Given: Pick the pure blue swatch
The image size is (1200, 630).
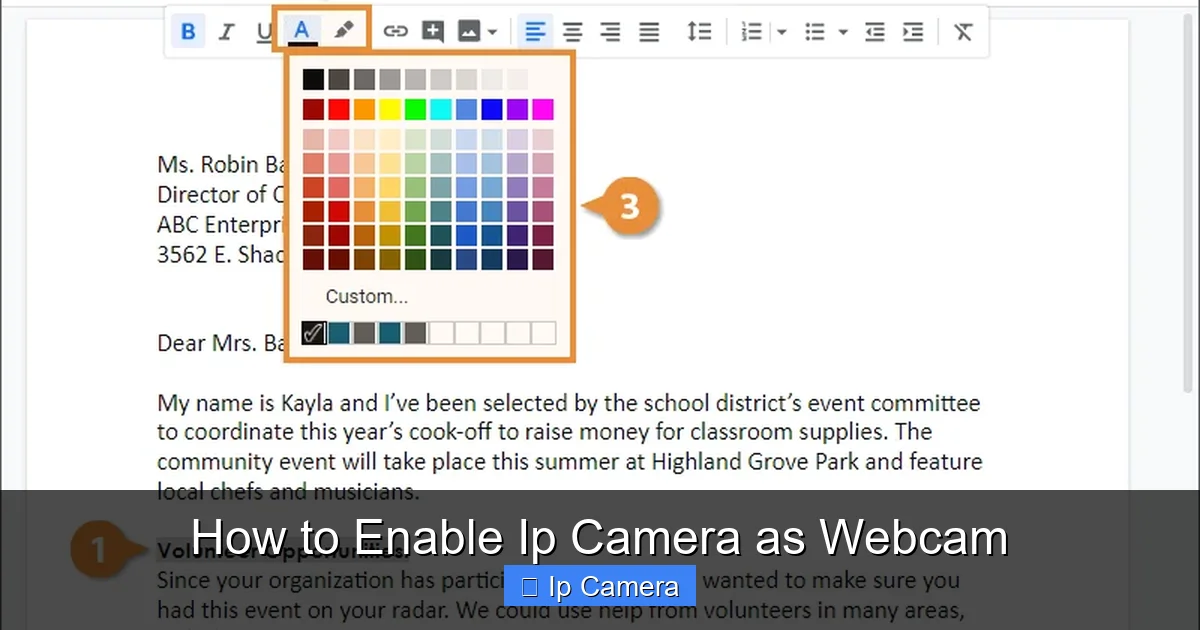Looking at the screenshot, I should (x=492, y=109).
